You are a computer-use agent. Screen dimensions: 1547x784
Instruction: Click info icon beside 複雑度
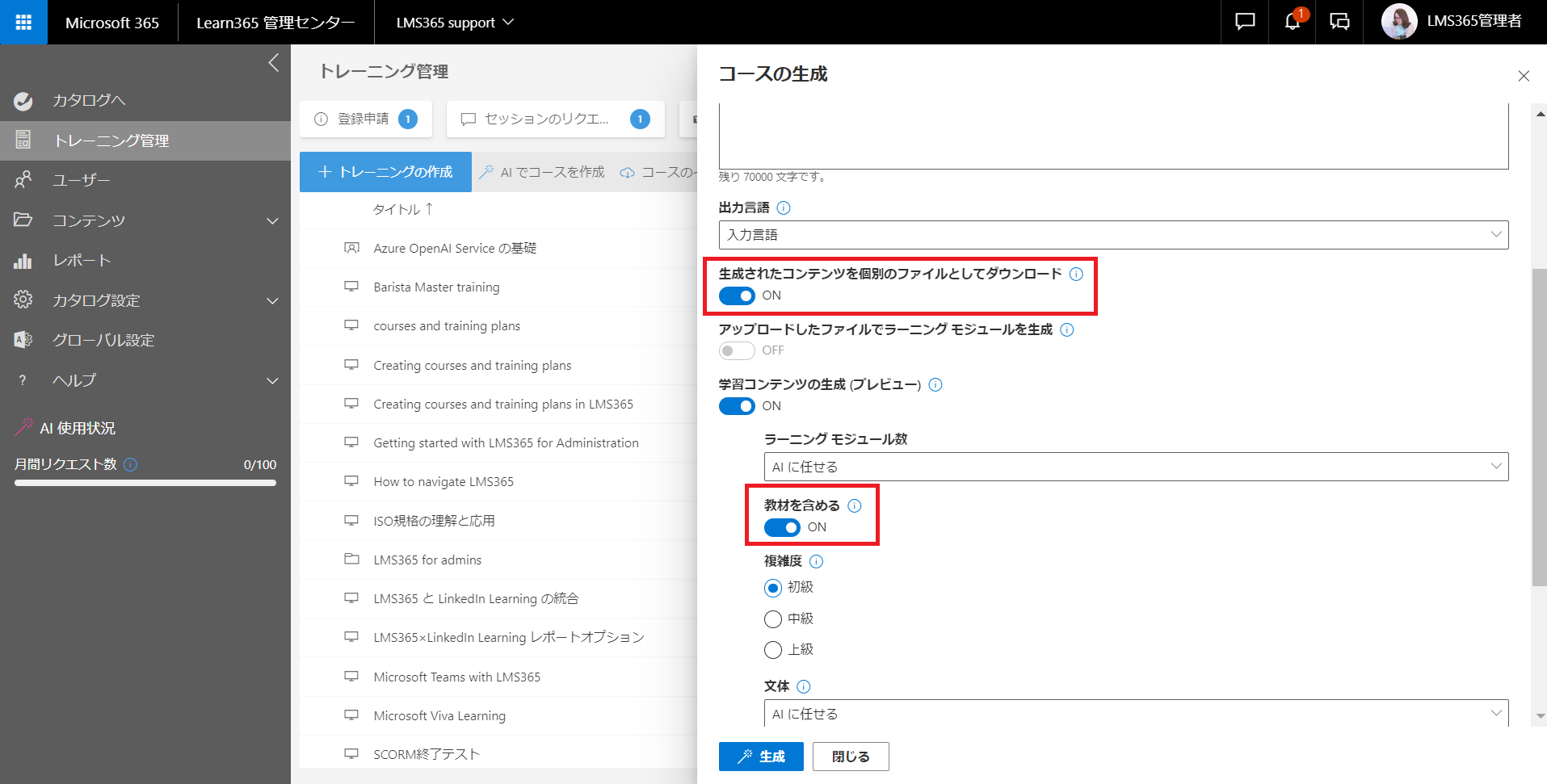[817, 561]
